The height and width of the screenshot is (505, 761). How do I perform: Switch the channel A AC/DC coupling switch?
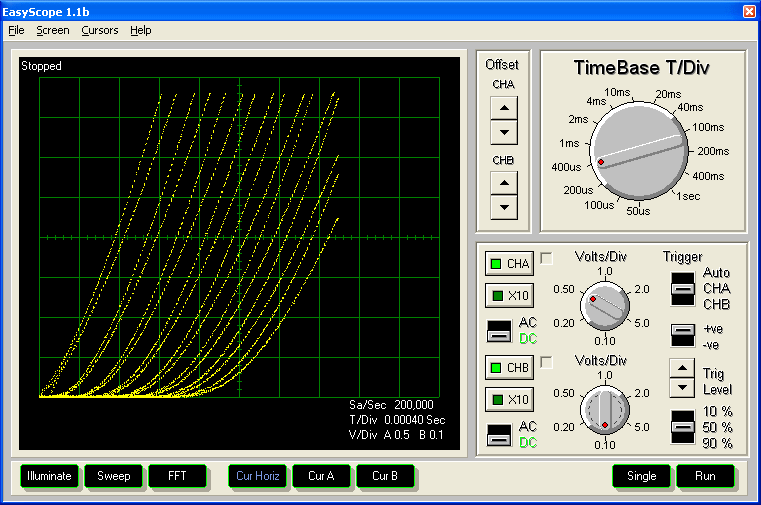tap(498, 330)
